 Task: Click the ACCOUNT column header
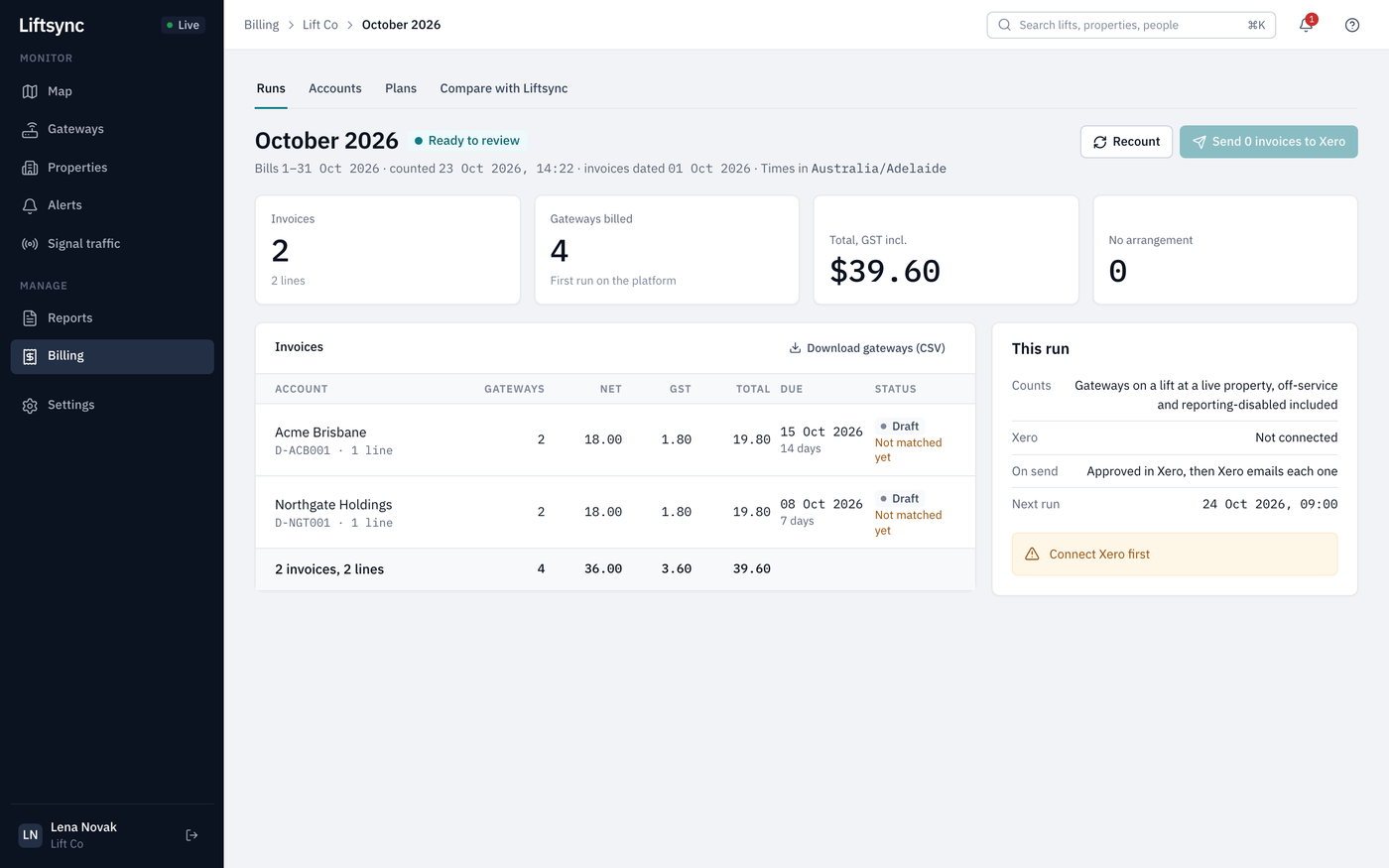pos(302,389)
